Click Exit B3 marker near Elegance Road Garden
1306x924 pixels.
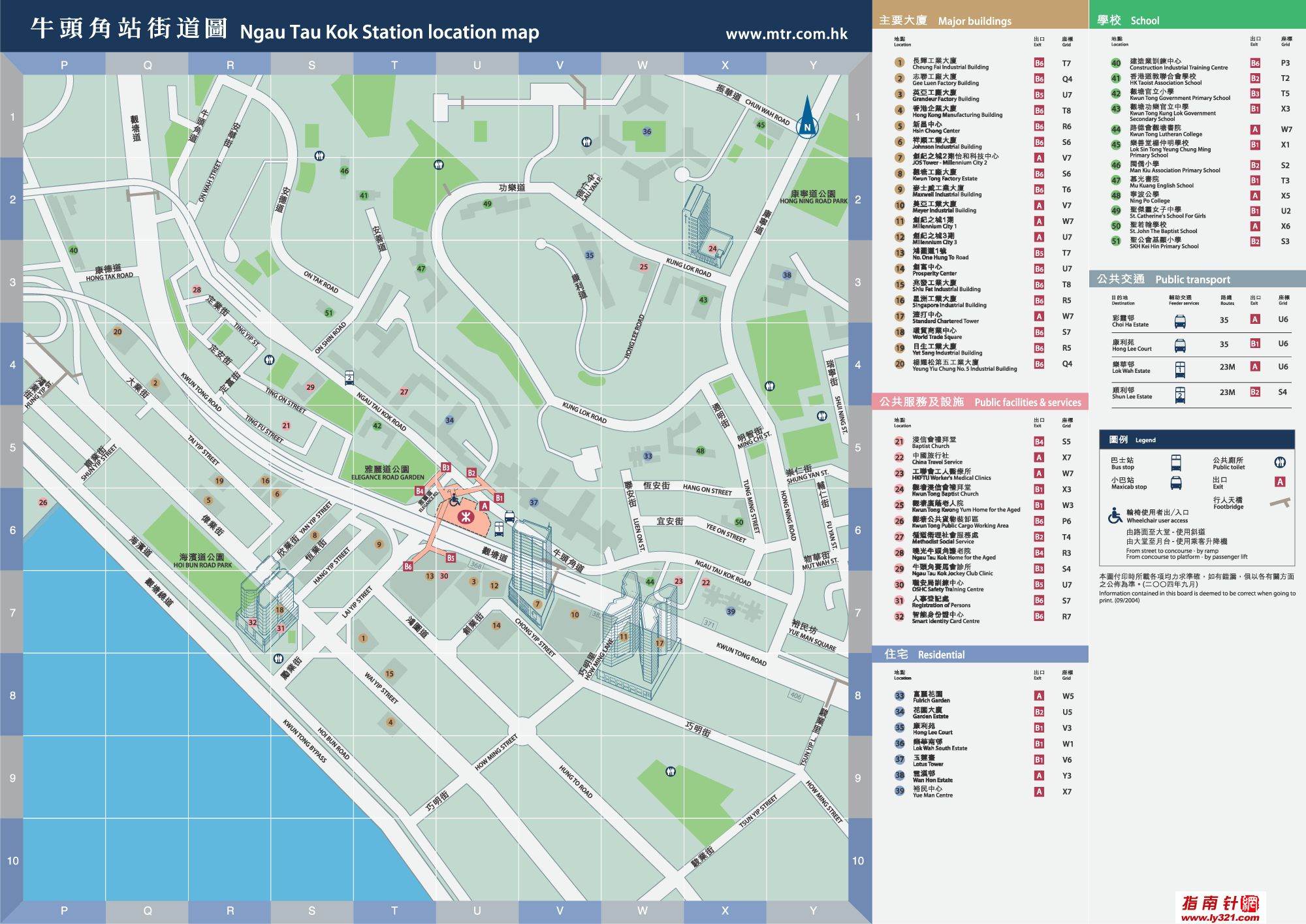tap(446, 468)
